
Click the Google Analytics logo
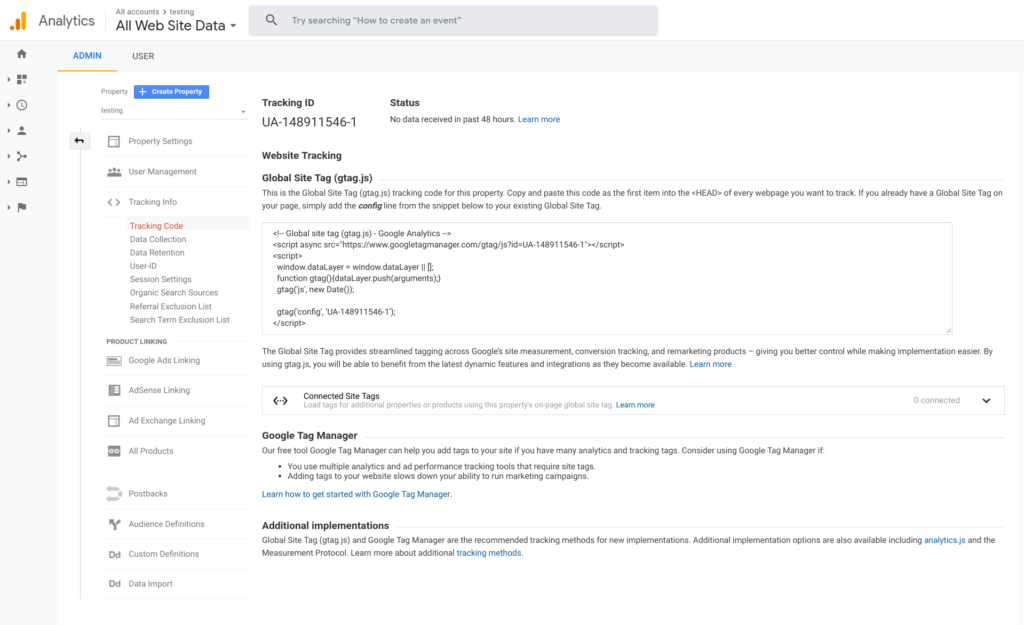point(18,21)
